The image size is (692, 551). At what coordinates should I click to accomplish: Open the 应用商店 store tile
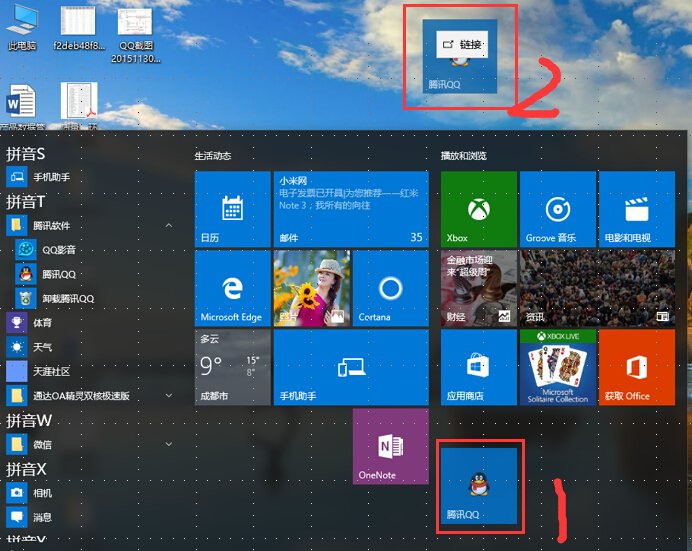point(479,367)
